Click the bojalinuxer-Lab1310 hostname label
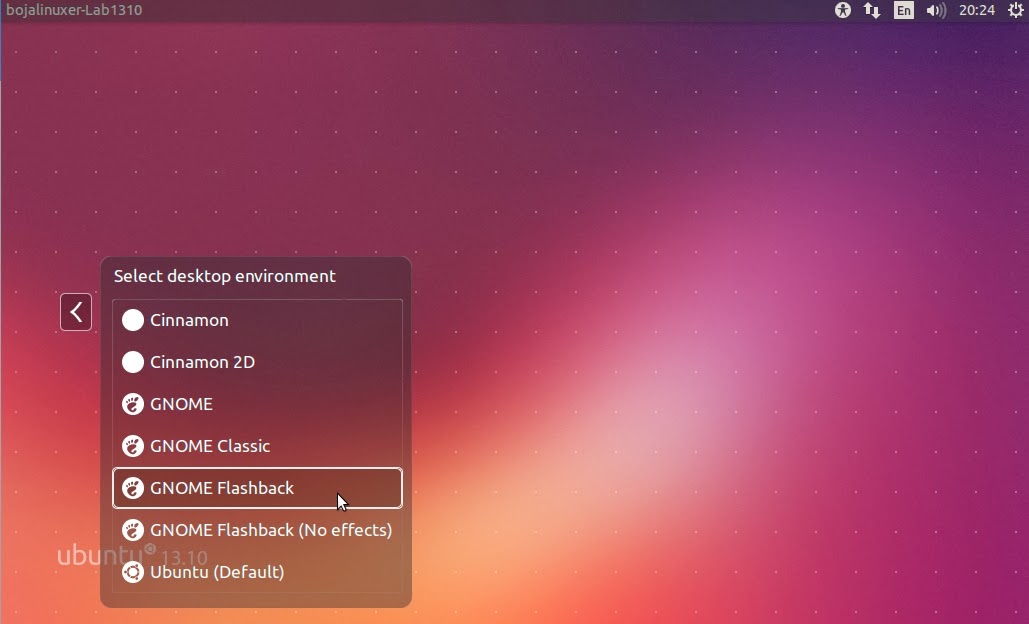This screenshot has height=624, width=1029. coord(74,10)
